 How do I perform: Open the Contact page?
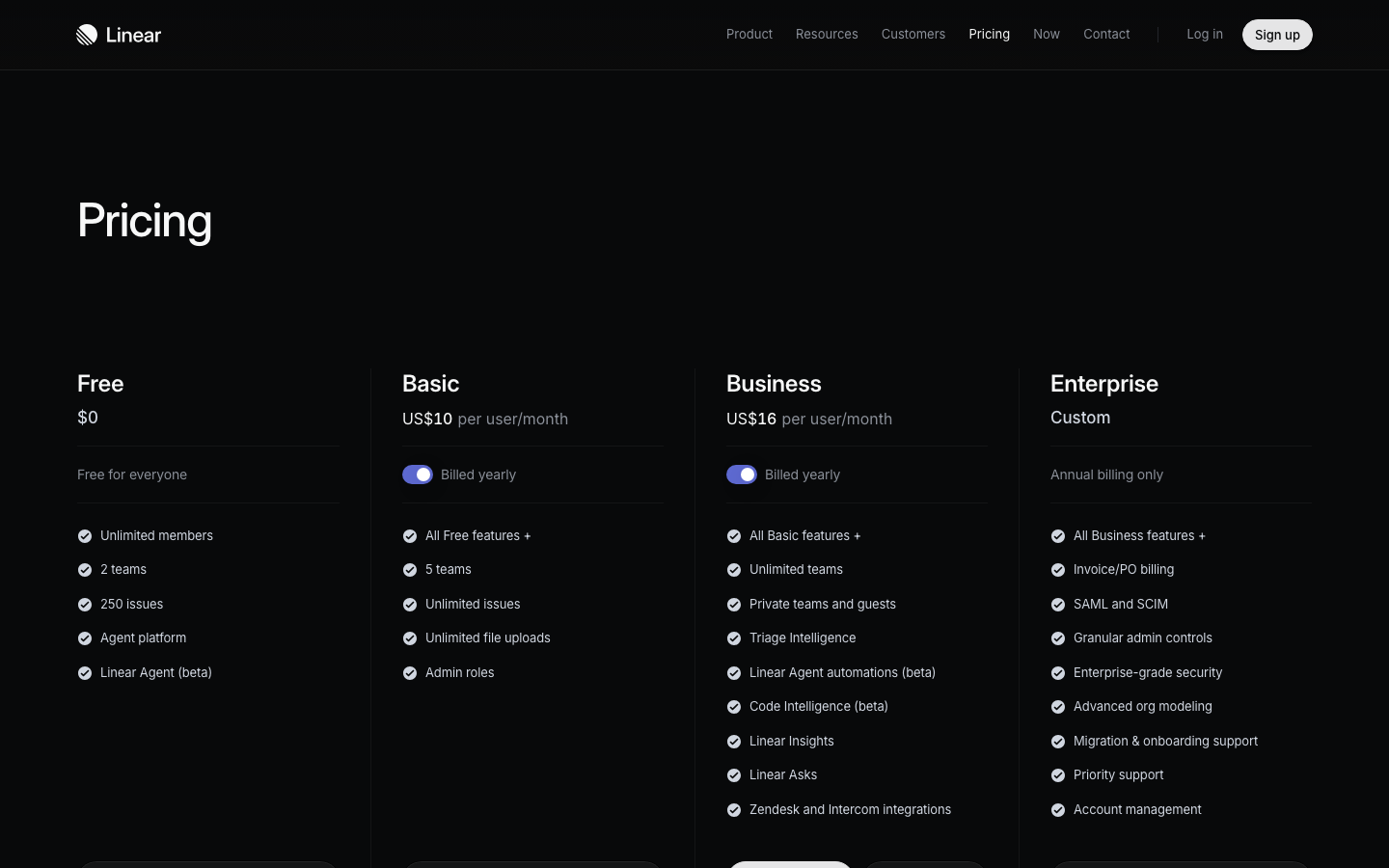point(1106,34)
